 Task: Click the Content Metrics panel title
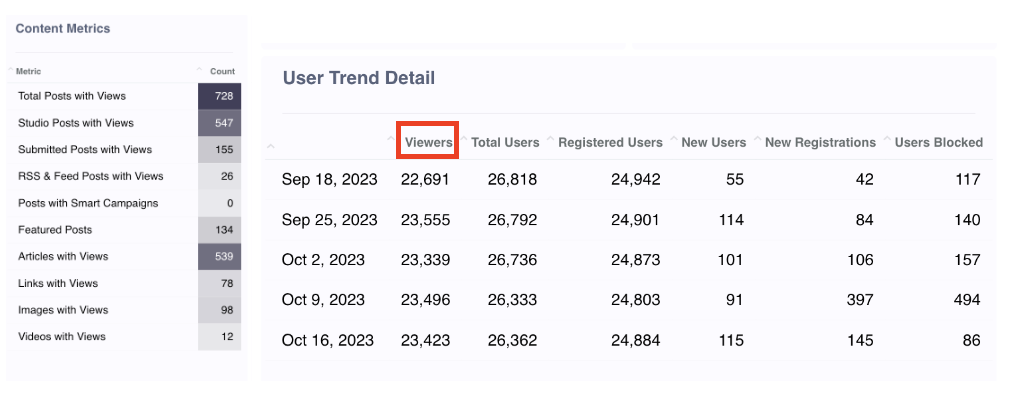click(x=63, y=28)
